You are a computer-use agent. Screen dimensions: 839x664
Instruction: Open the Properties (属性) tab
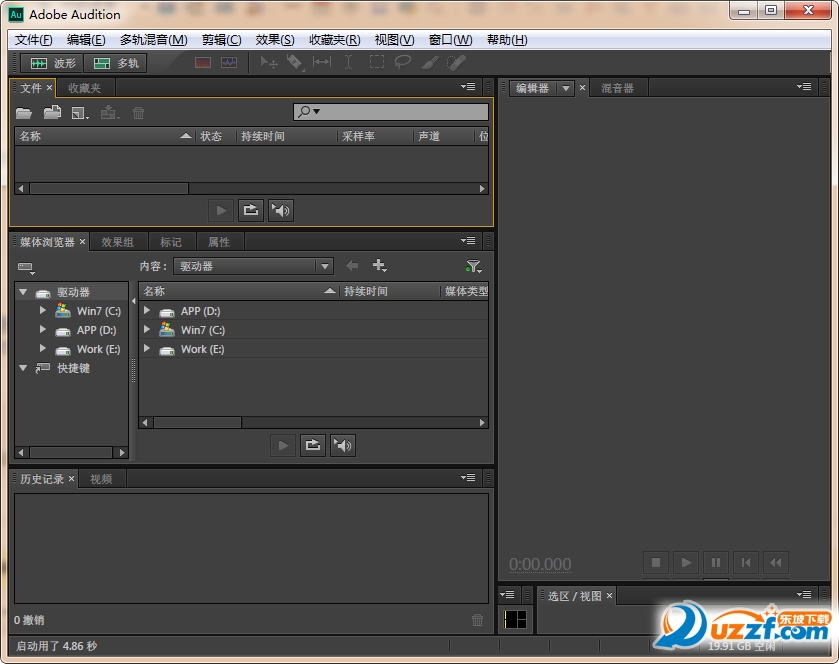coord(218,242)
